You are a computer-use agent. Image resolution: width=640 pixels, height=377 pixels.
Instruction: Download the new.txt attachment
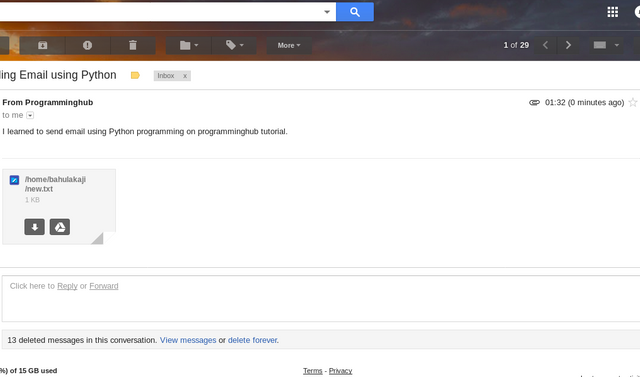tap(35, 227)
